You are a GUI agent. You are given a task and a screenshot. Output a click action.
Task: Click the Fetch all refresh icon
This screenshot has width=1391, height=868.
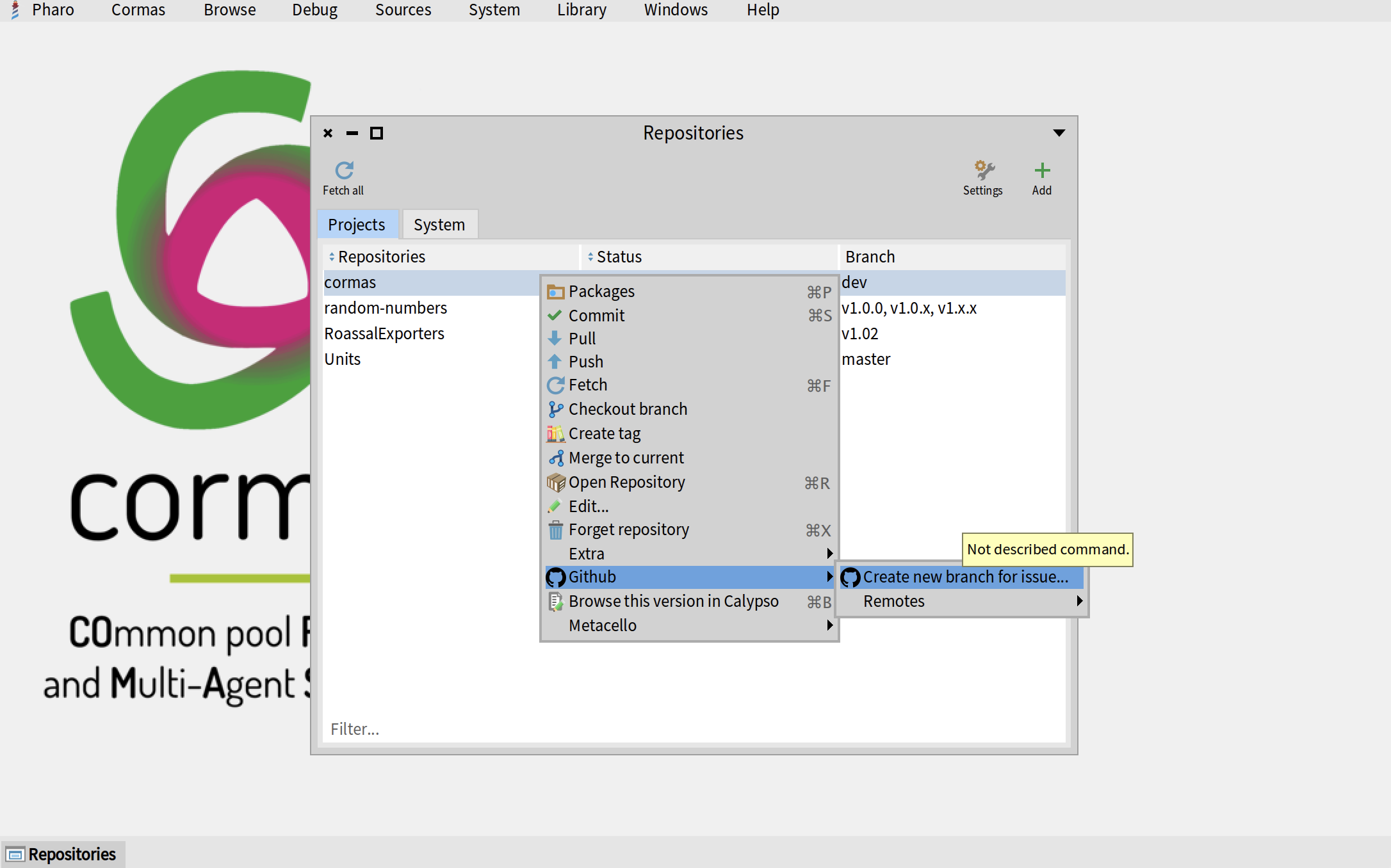pyautogui.click(x=344, y=170)
